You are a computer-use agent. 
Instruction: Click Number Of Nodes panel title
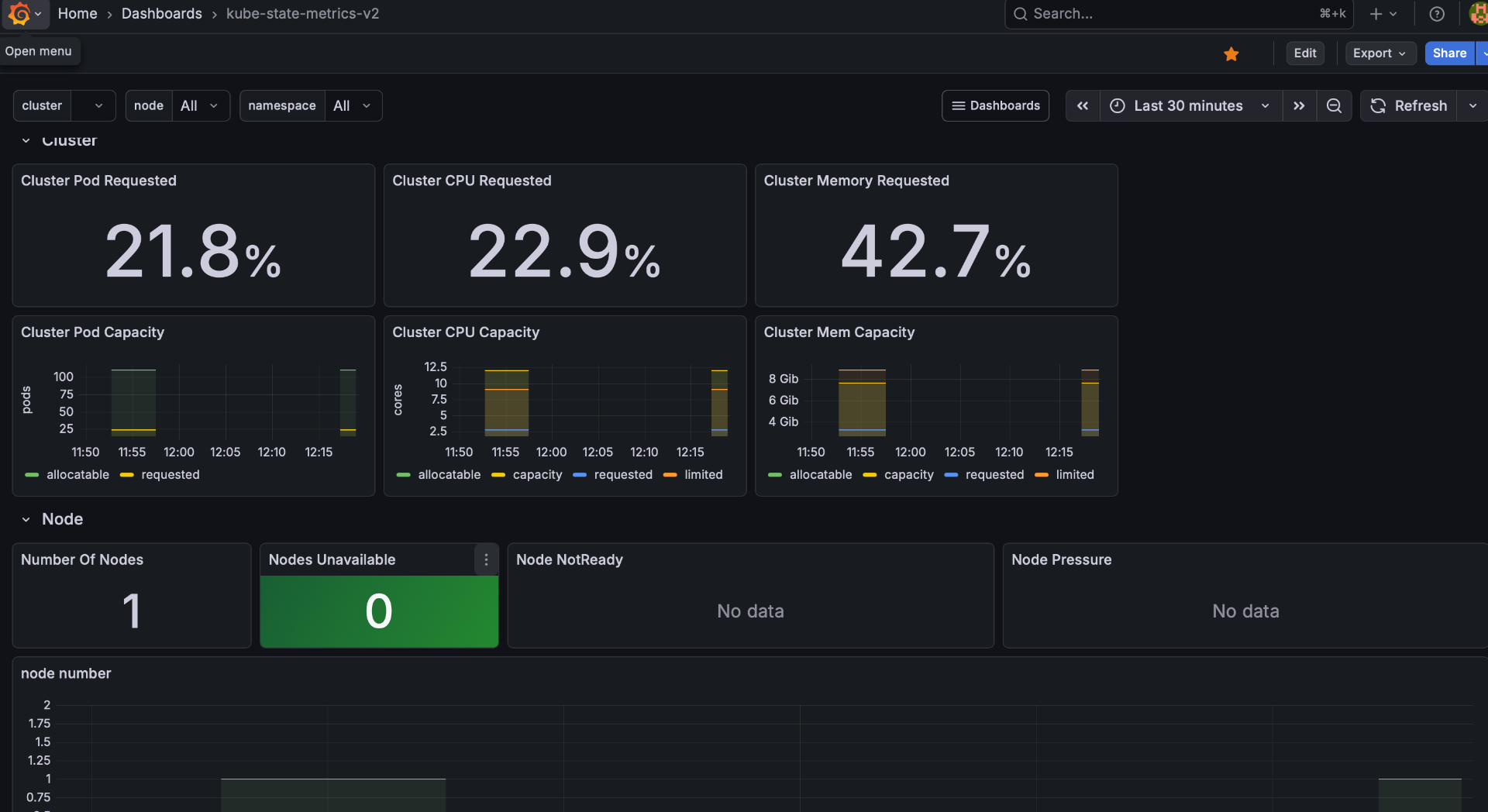pos(82,559)
